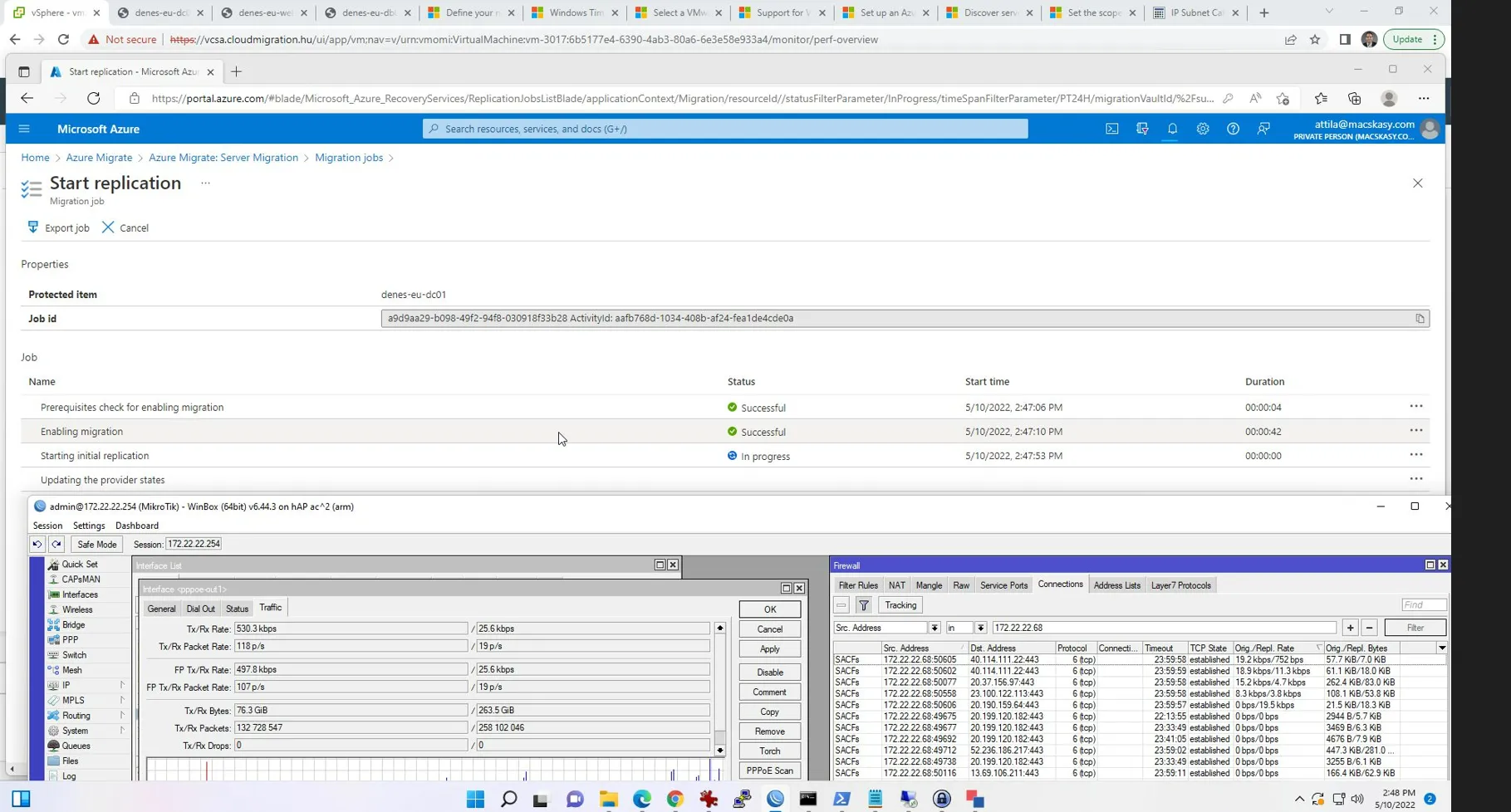Switch to the NAT tab in Firewall
The width and height of the screenshot is (1511, 812).
897,585
